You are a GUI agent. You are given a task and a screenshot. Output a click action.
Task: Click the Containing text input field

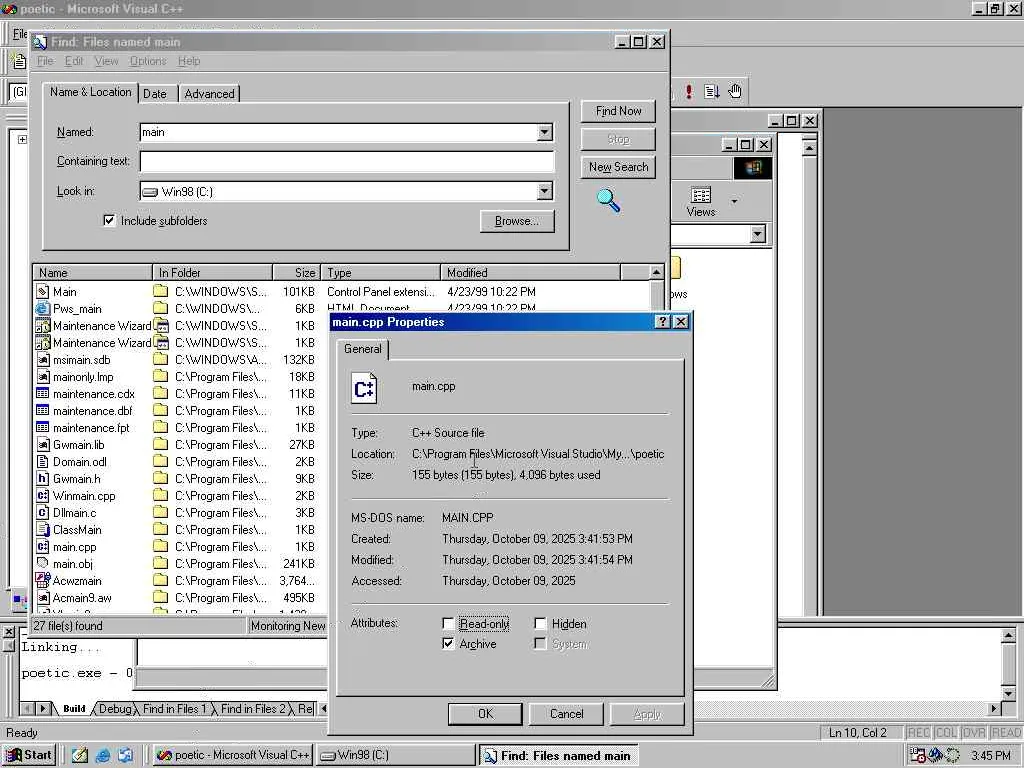[x=347, y=161]
